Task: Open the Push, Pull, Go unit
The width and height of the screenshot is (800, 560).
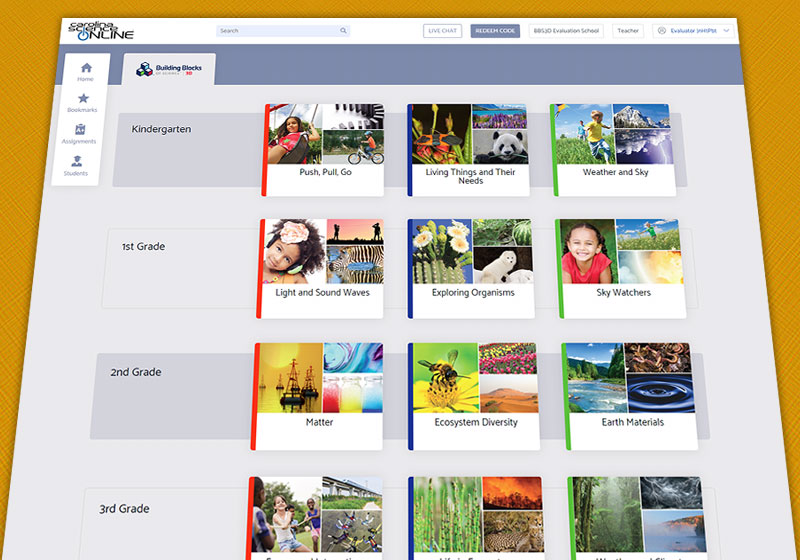Action: [323, 148]
